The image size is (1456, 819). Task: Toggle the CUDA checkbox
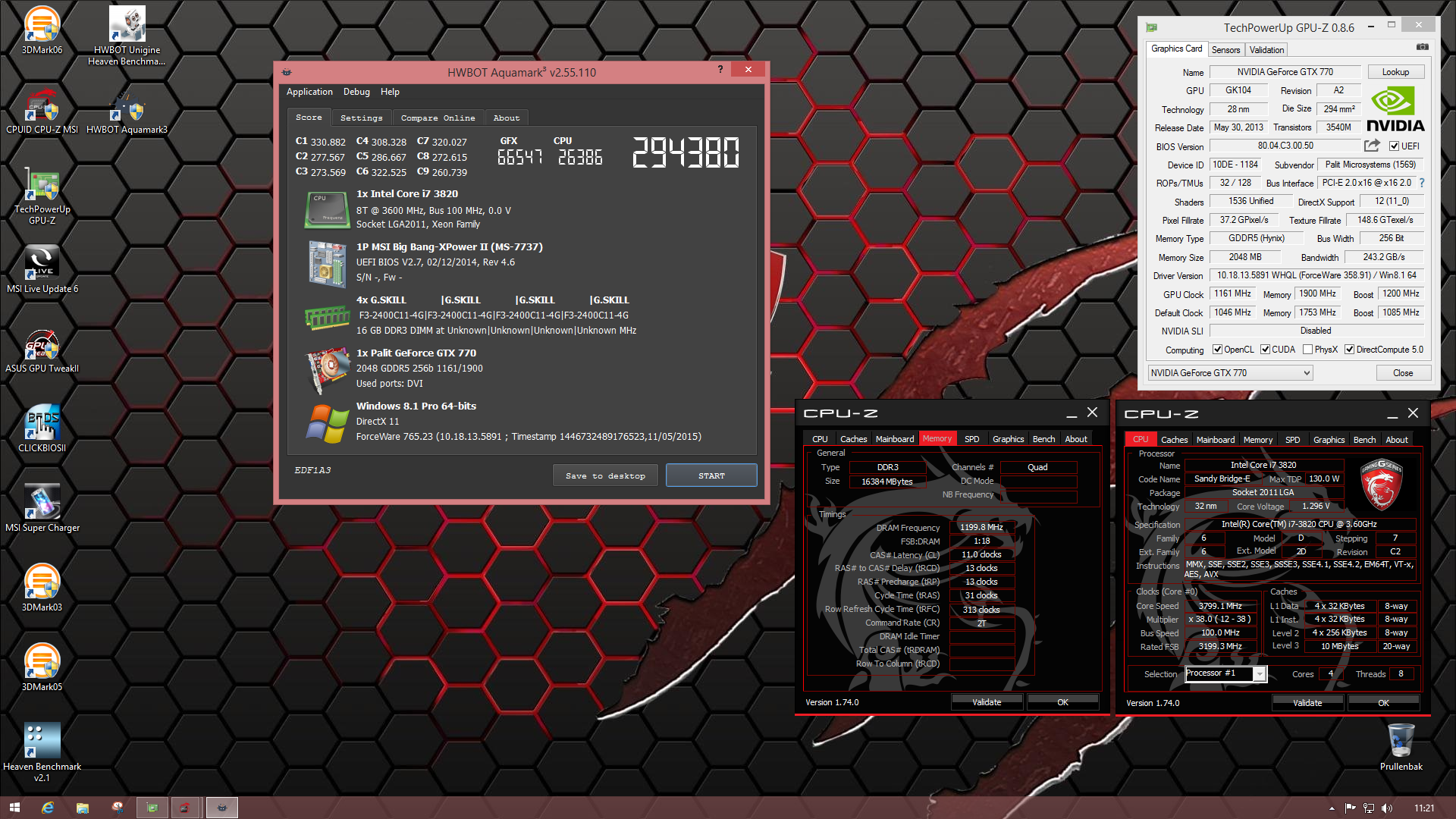click(x=1265, y=350)
